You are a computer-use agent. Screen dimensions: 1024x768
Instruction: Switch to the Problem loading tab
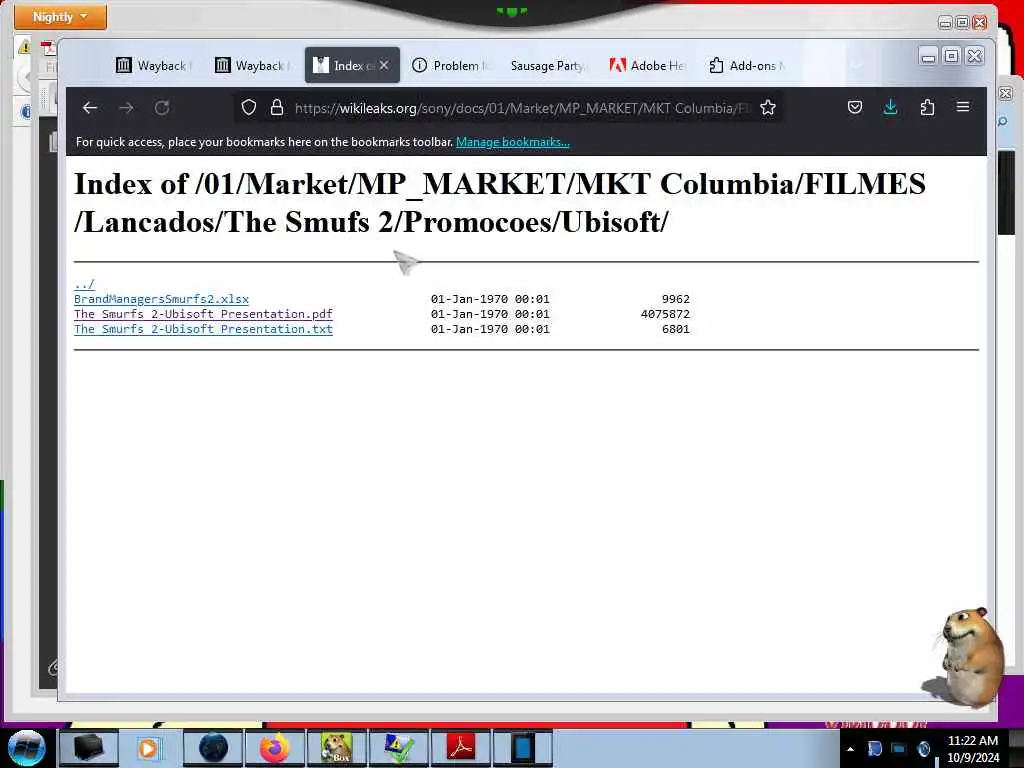tap(450, 65)
